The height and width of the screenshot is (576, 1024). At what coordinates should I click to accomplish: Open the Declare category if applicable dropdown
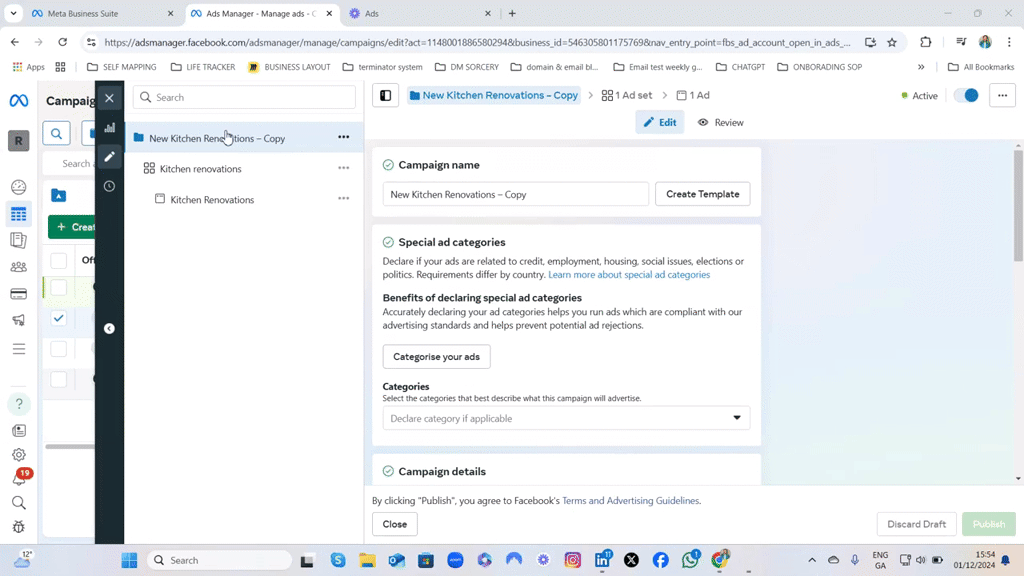point(566,418)
